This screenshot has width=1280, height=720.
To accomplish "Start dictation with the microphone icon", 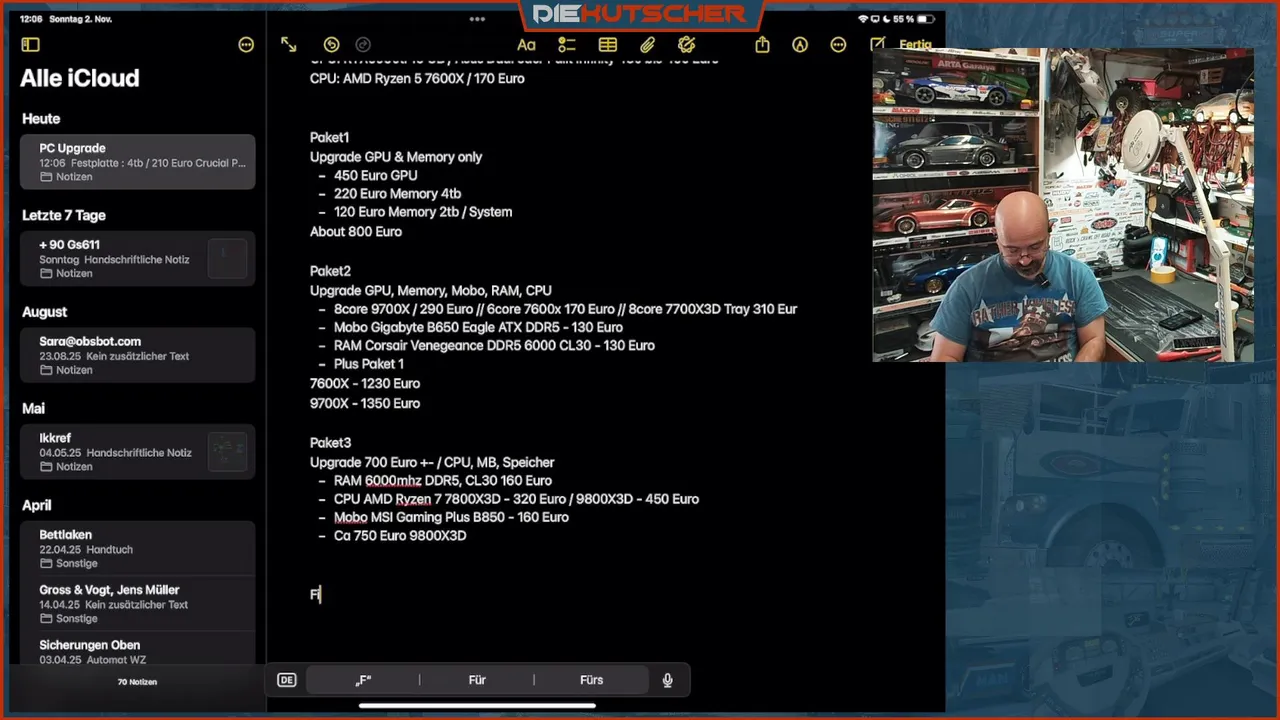I will tap(667, 680).
